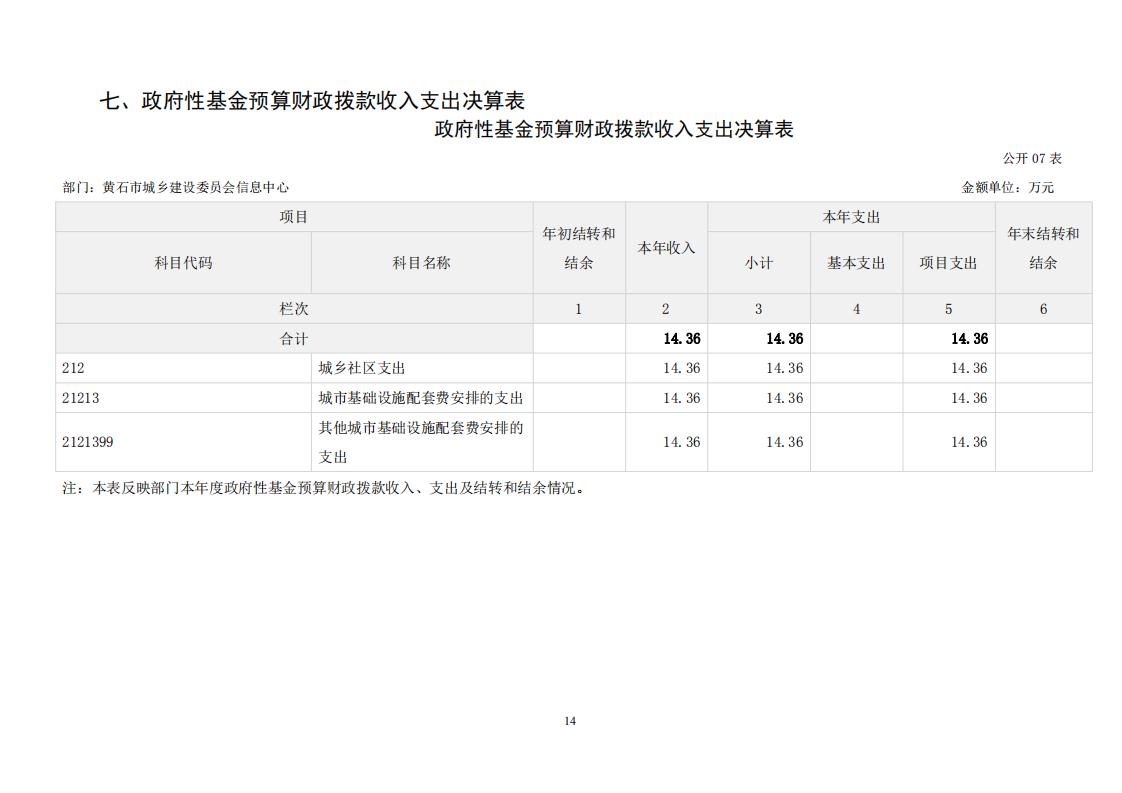Select the 本年收入 column header
1122x793 pixels.
point(666,248)
